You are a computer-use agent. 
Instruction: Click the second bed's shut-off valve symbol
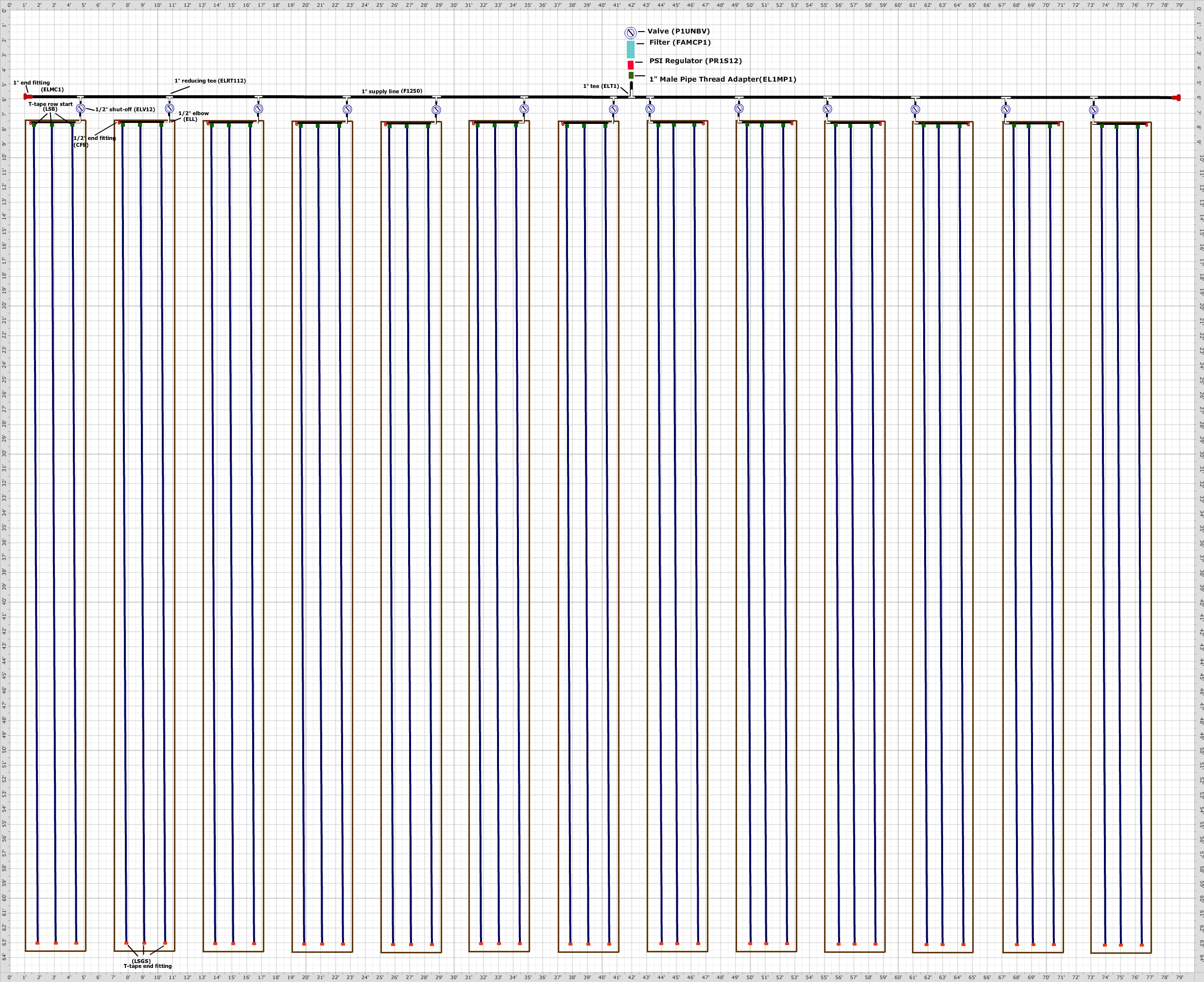pyautogui.click(x=170, y=108)
